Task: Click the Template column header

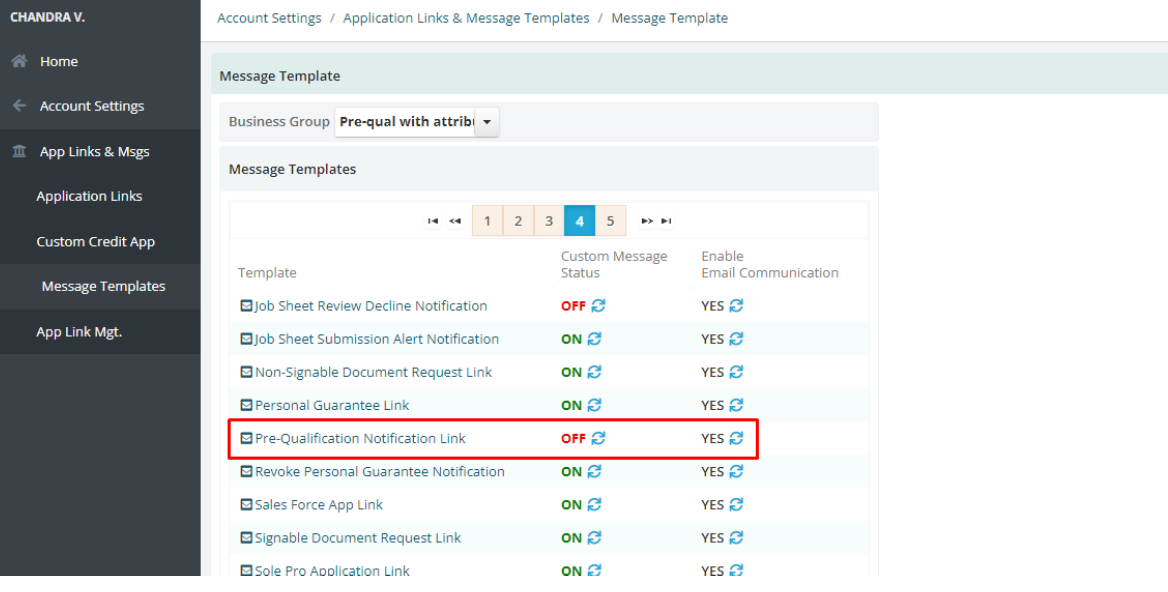Action: click(267, 273)
